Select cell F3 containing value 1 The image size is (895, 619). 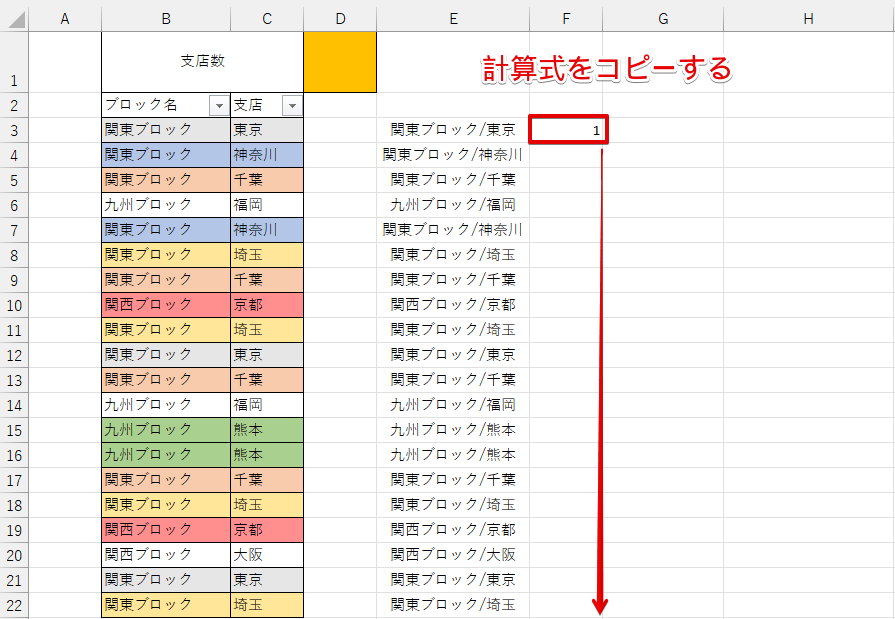pyautogui.click(x=568, y=130)
